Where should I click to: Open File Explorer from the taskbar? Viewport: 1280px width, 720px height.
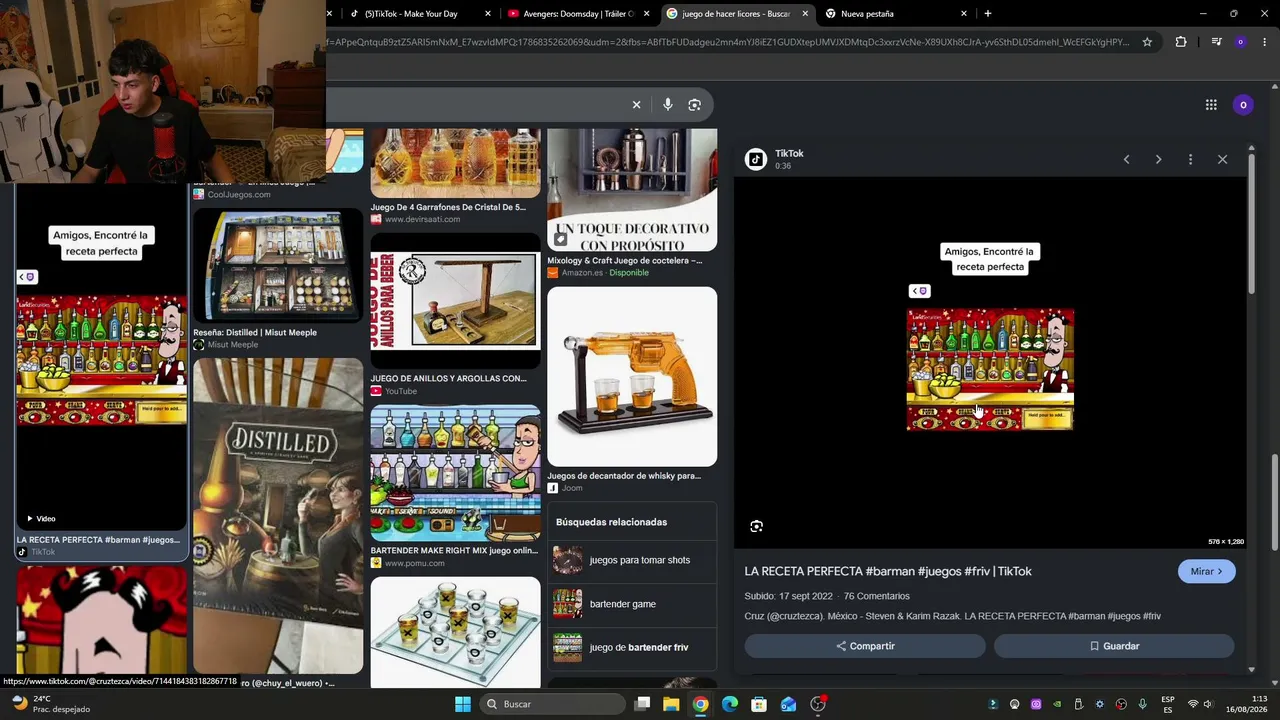click(671, 704)
